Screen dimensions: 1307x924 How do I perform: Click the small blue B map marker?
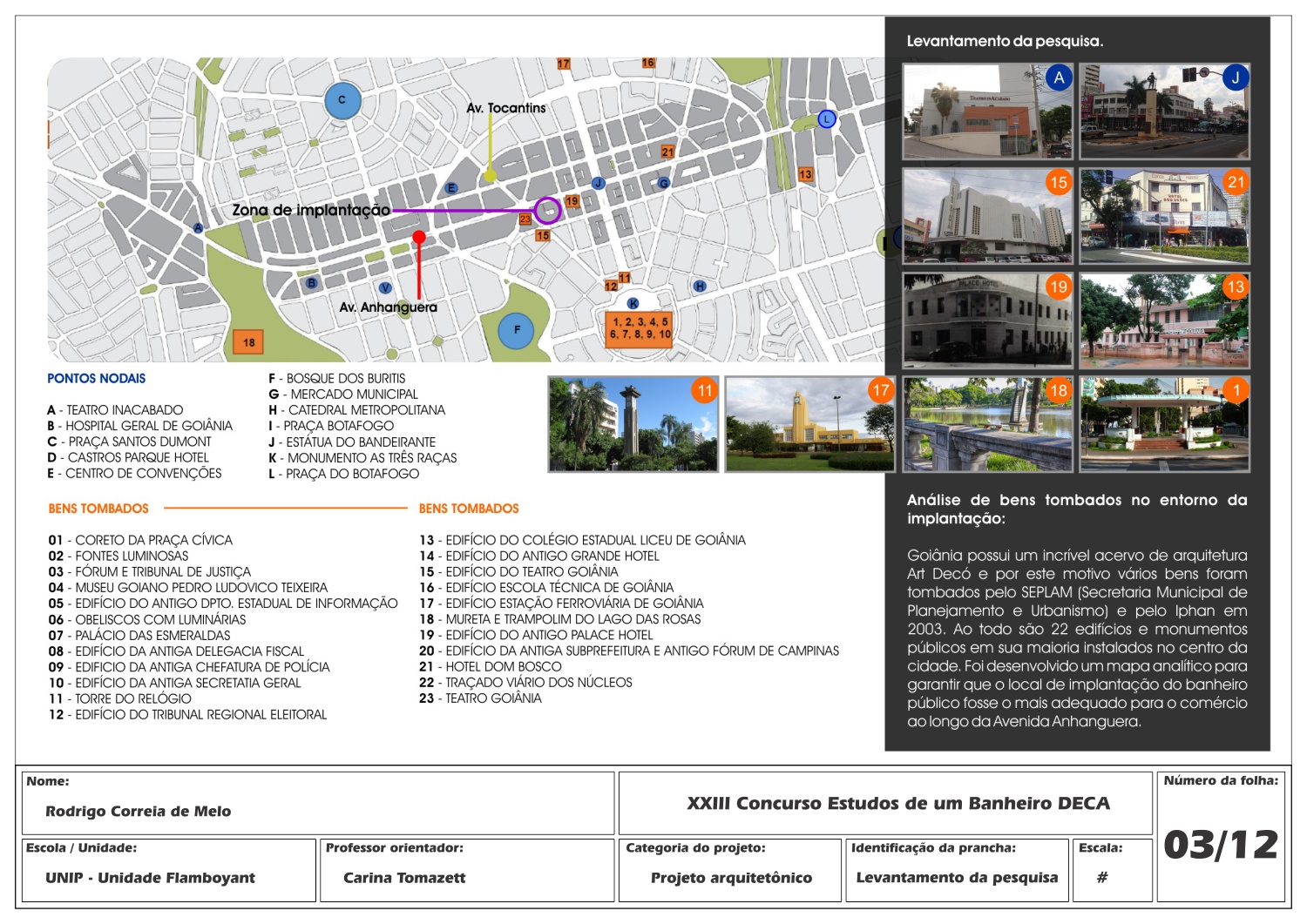(312, 283)
